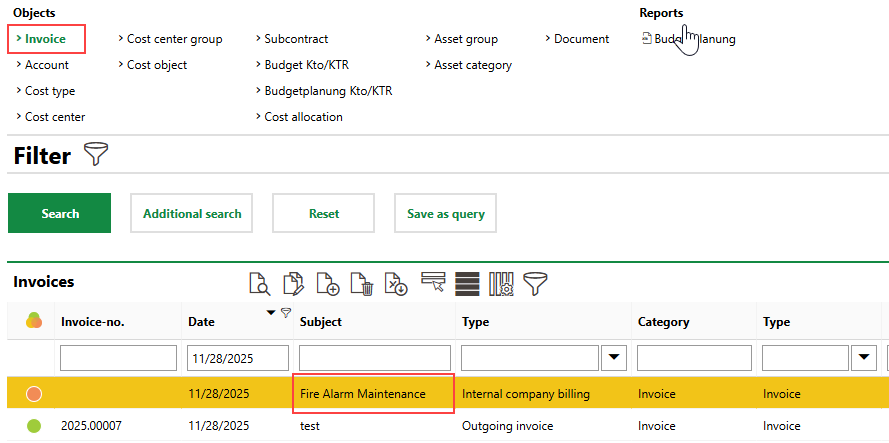Click the Category filter input field
This screenshot has width=889, height=443.
pos(695,358)
